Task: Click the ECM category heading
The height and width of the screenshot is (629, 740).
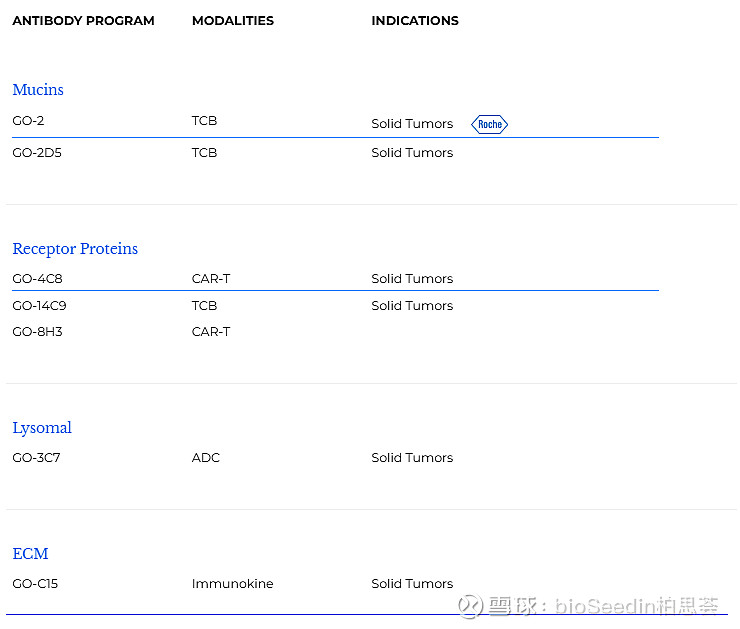Action: click(30, 554)
